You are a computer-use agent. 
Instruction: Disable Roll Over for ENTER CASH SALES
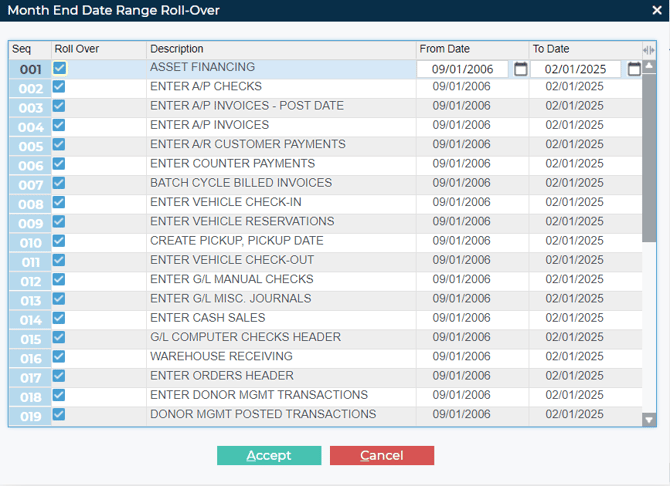59,318
